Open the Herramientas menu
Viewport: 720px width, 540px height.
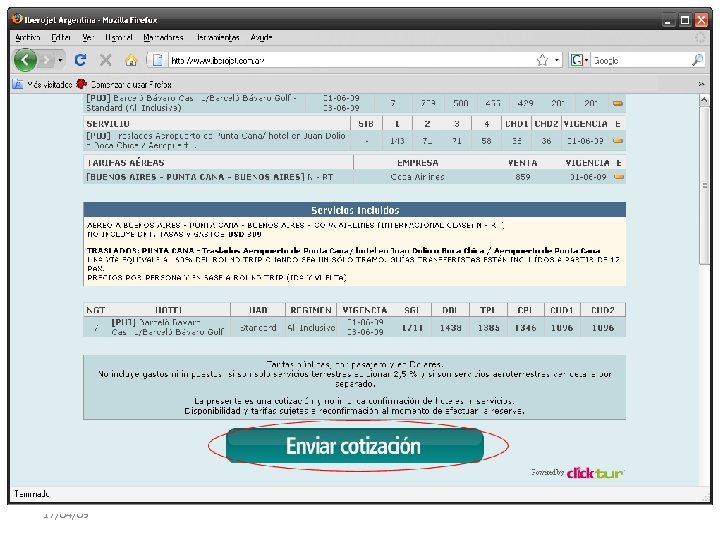point(218,38)
